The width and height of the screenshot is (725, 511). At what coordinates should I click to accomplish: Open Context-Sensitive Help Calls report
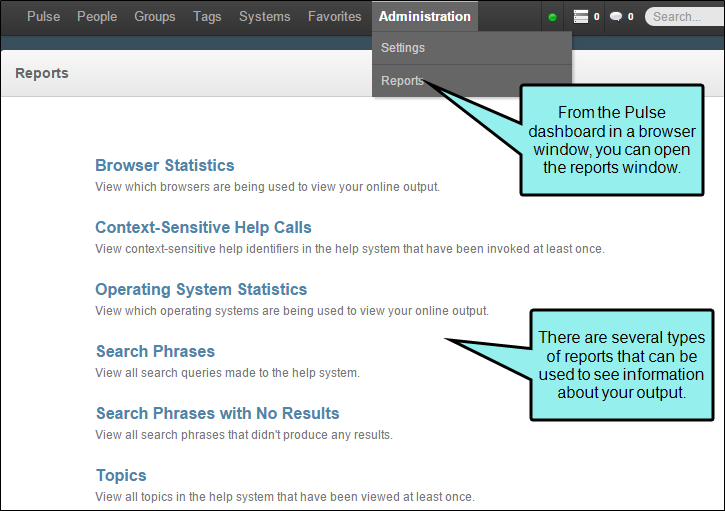[x=203, y=228]
